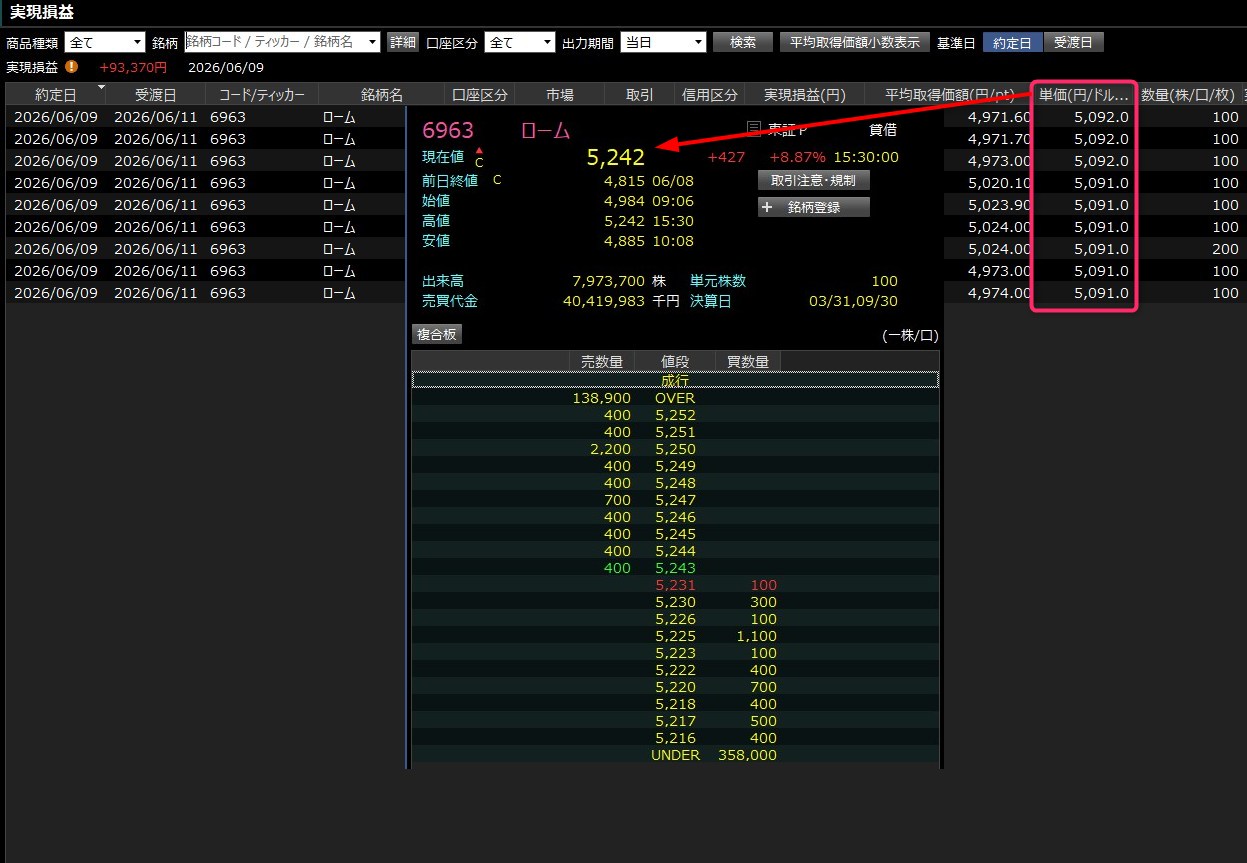Click the 成行 row in the order board
This screenshot has height=863, width=1247.
675,380
